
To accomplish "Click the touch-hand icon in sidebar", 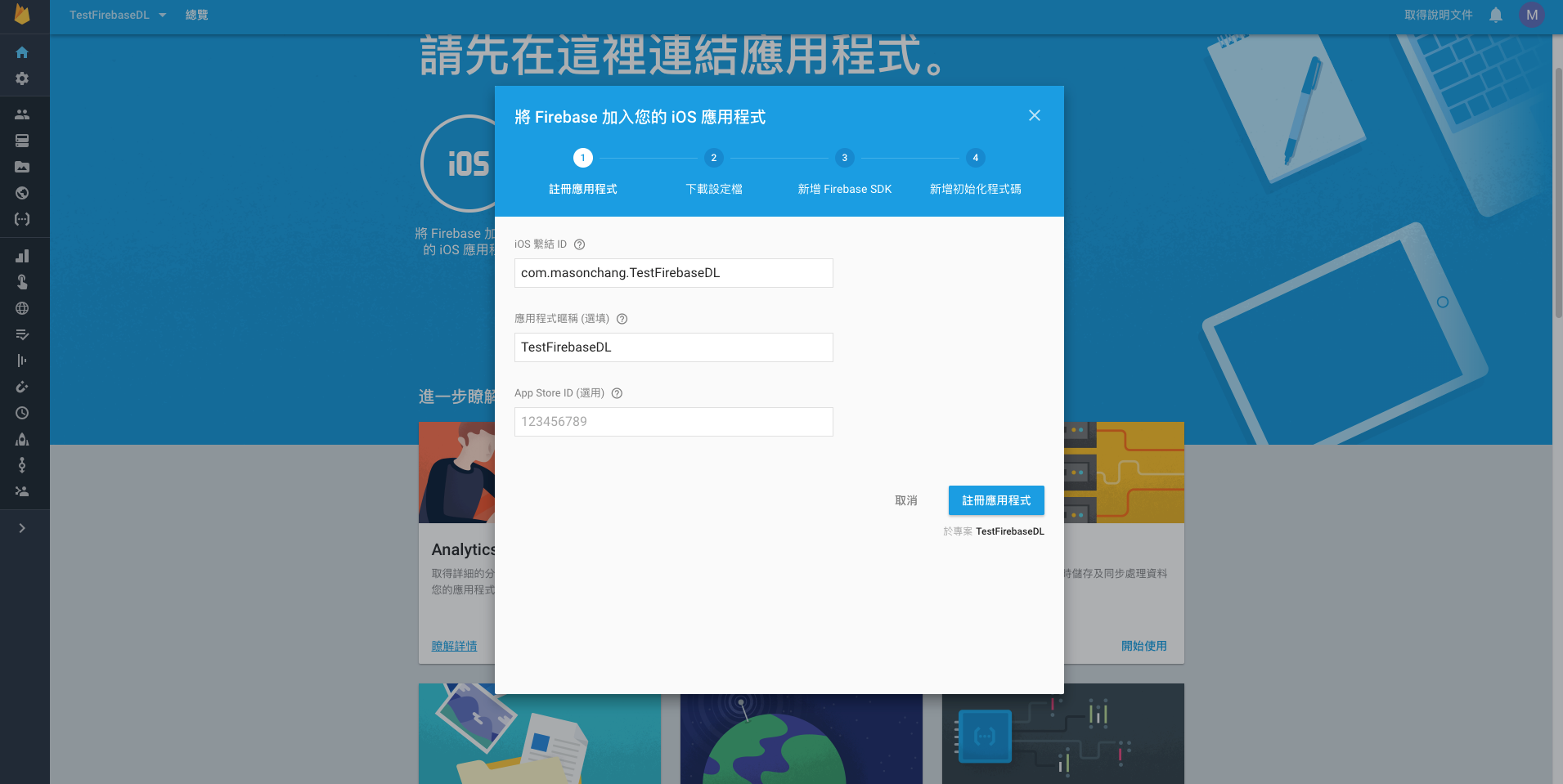I will (x=22, y=282).
